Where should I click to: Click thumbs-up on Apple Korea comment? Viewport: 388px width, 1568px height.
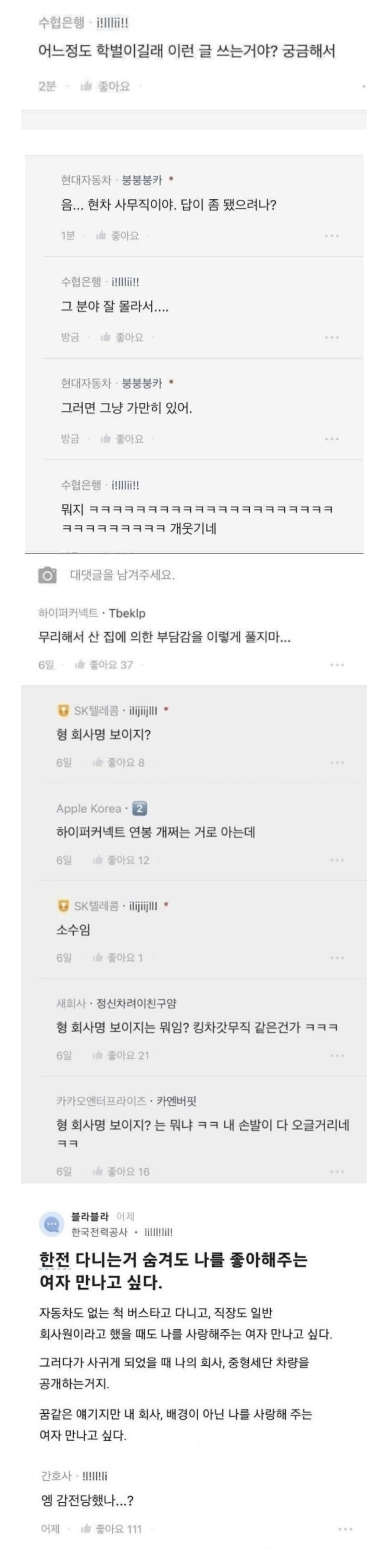pos(97,860)
